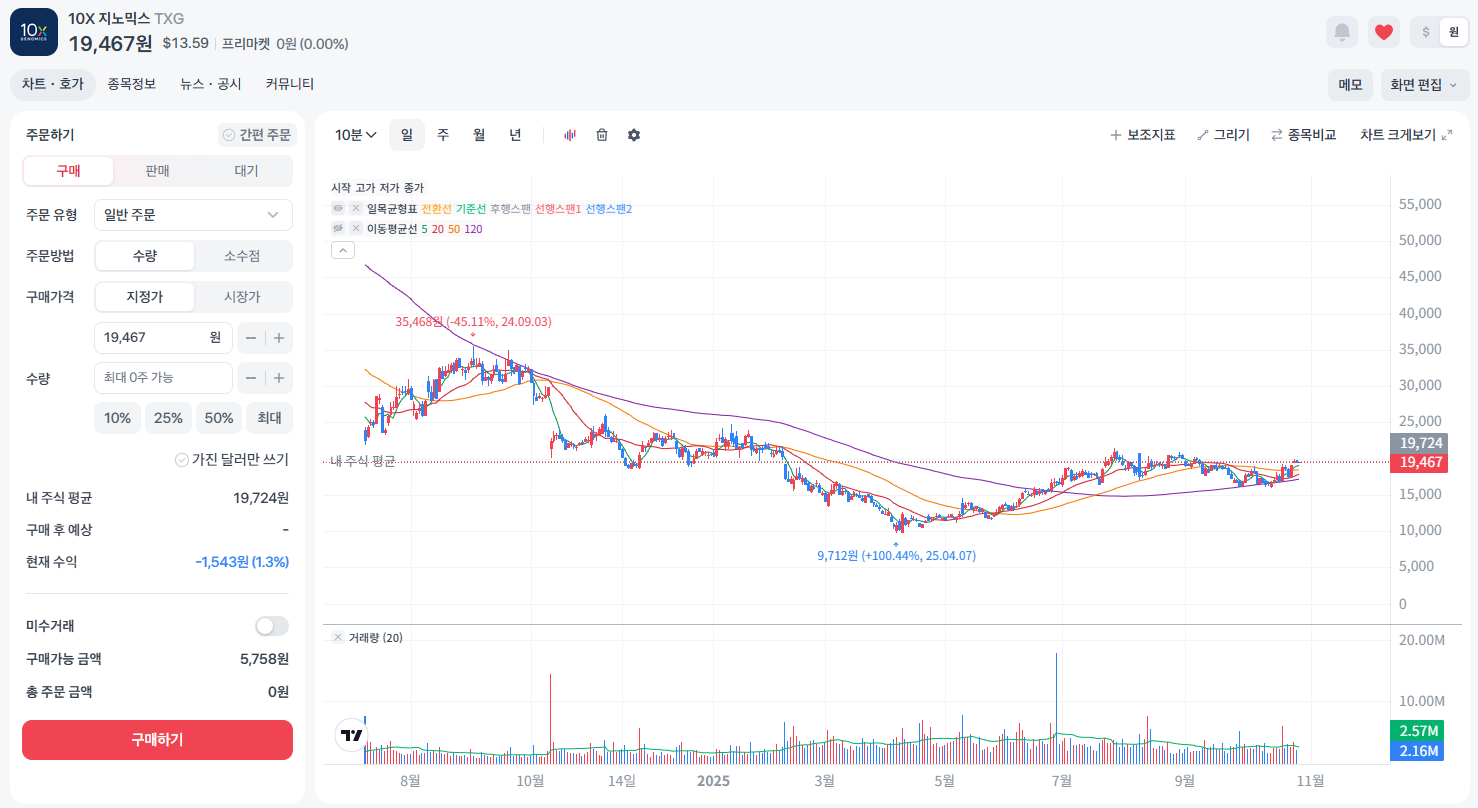Collapse the indicator legend chevron
Image resolution: width=1478 pixels, height=808 pixels.
[343, 250]
